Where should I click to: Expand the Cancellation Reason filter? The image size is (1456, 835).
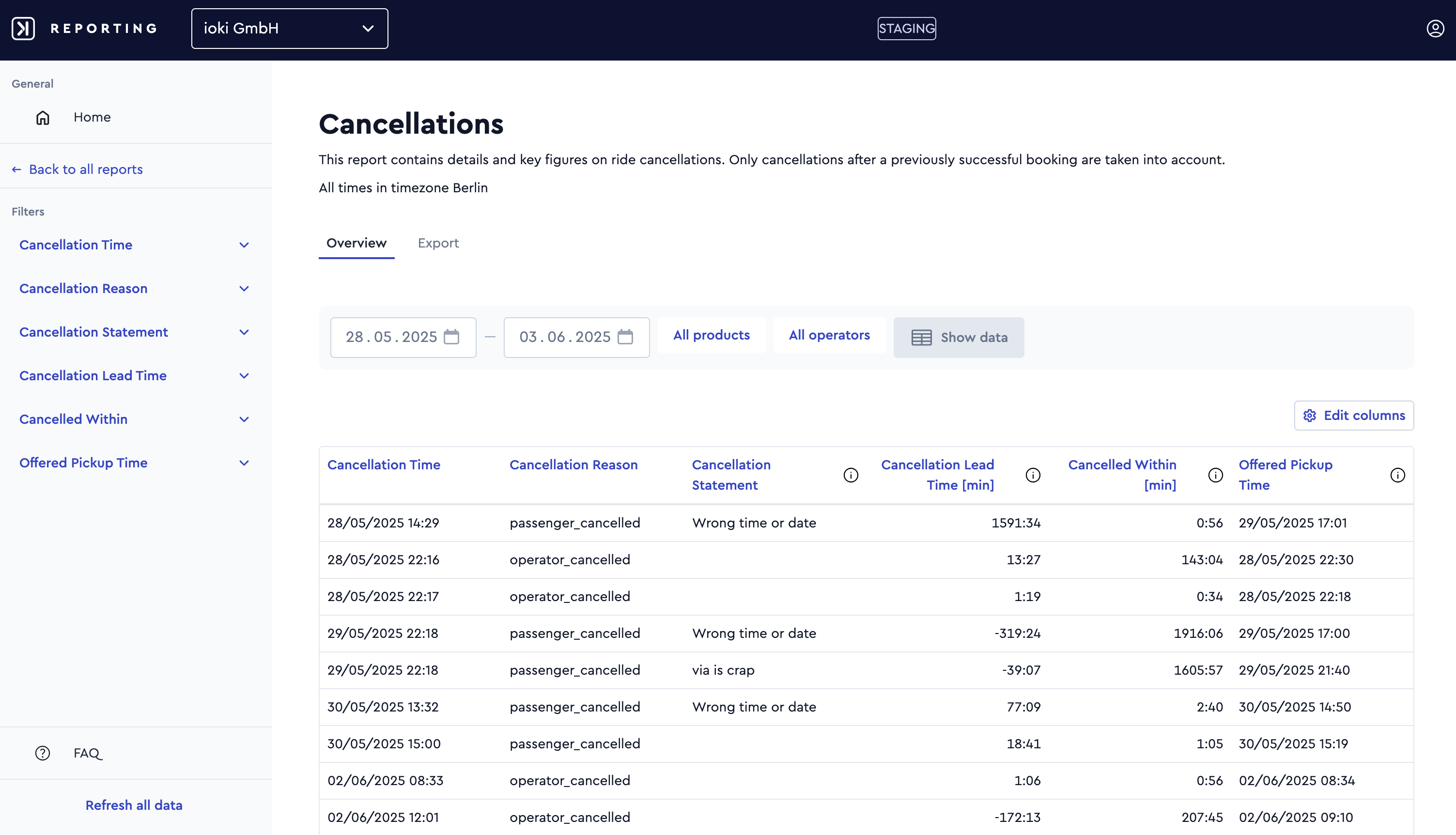pos(136,289)
